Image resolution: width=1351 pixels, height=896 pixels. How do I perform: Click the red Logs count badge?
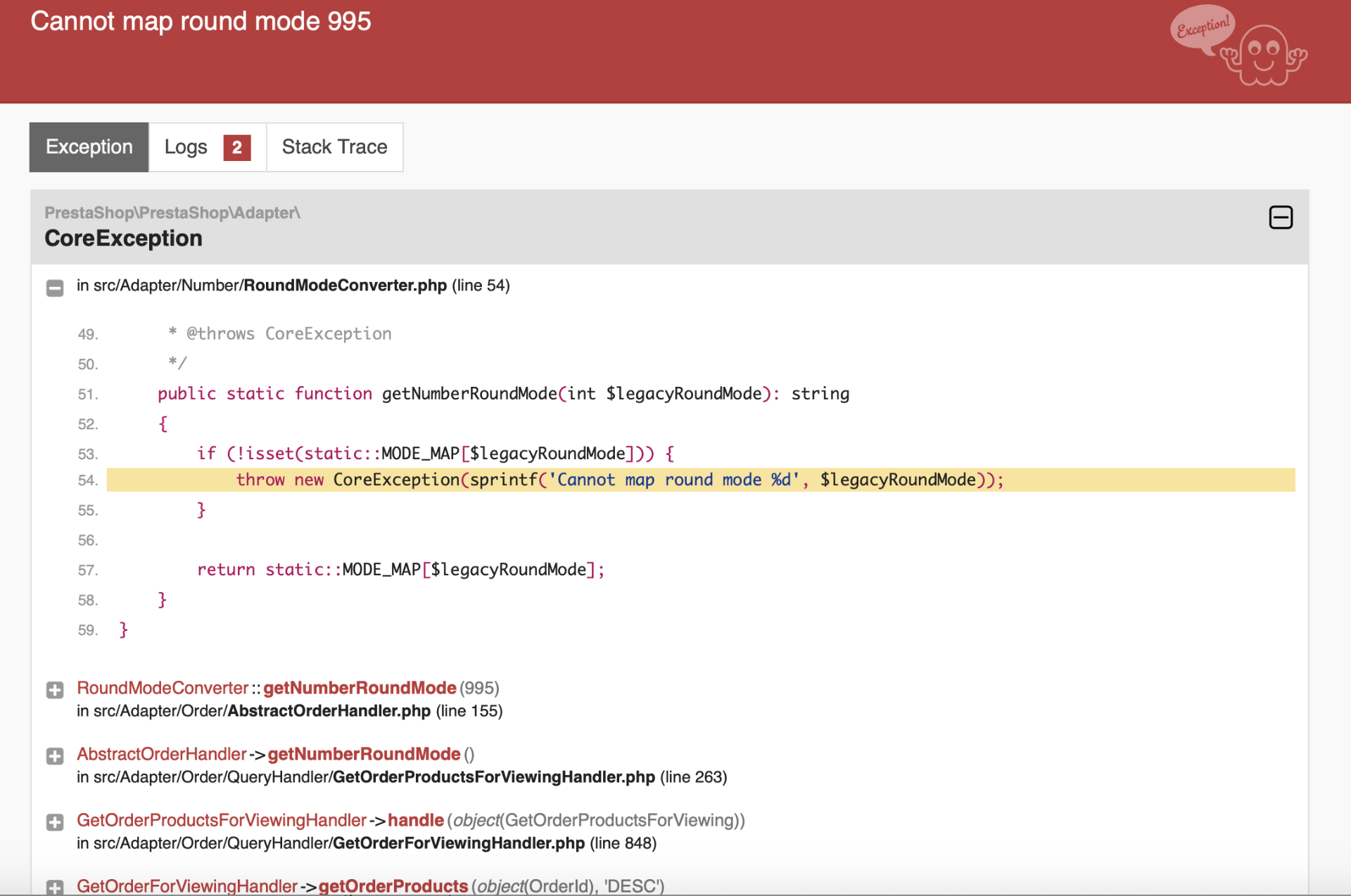pyautogui.click(x=237, y=148)
